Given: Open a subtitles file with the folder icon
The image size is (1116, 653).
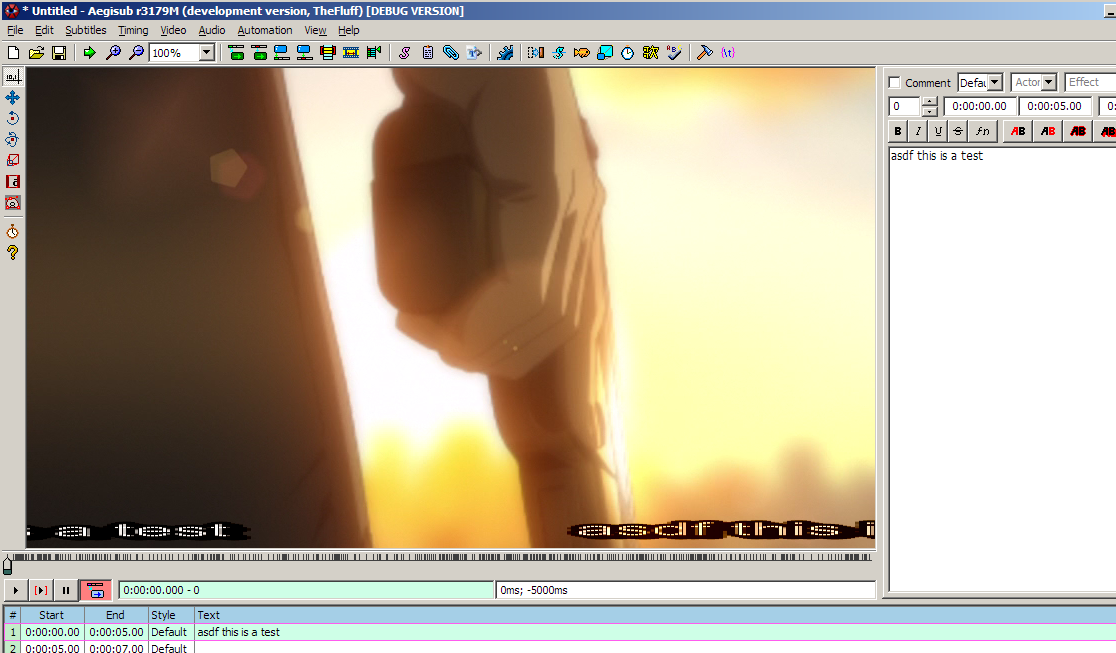Looking at the screenshot, I should tap(36, 53).
